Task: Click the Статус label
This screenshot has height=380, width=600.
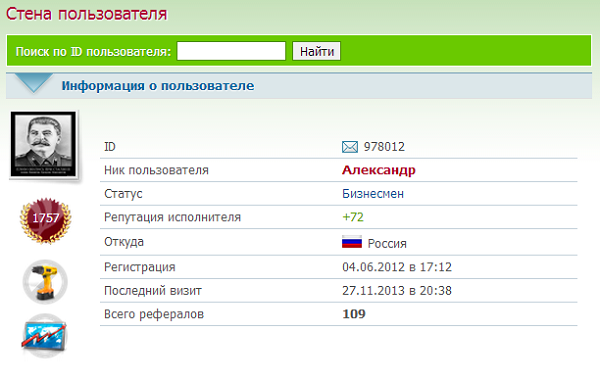Action: coord(123,194)
